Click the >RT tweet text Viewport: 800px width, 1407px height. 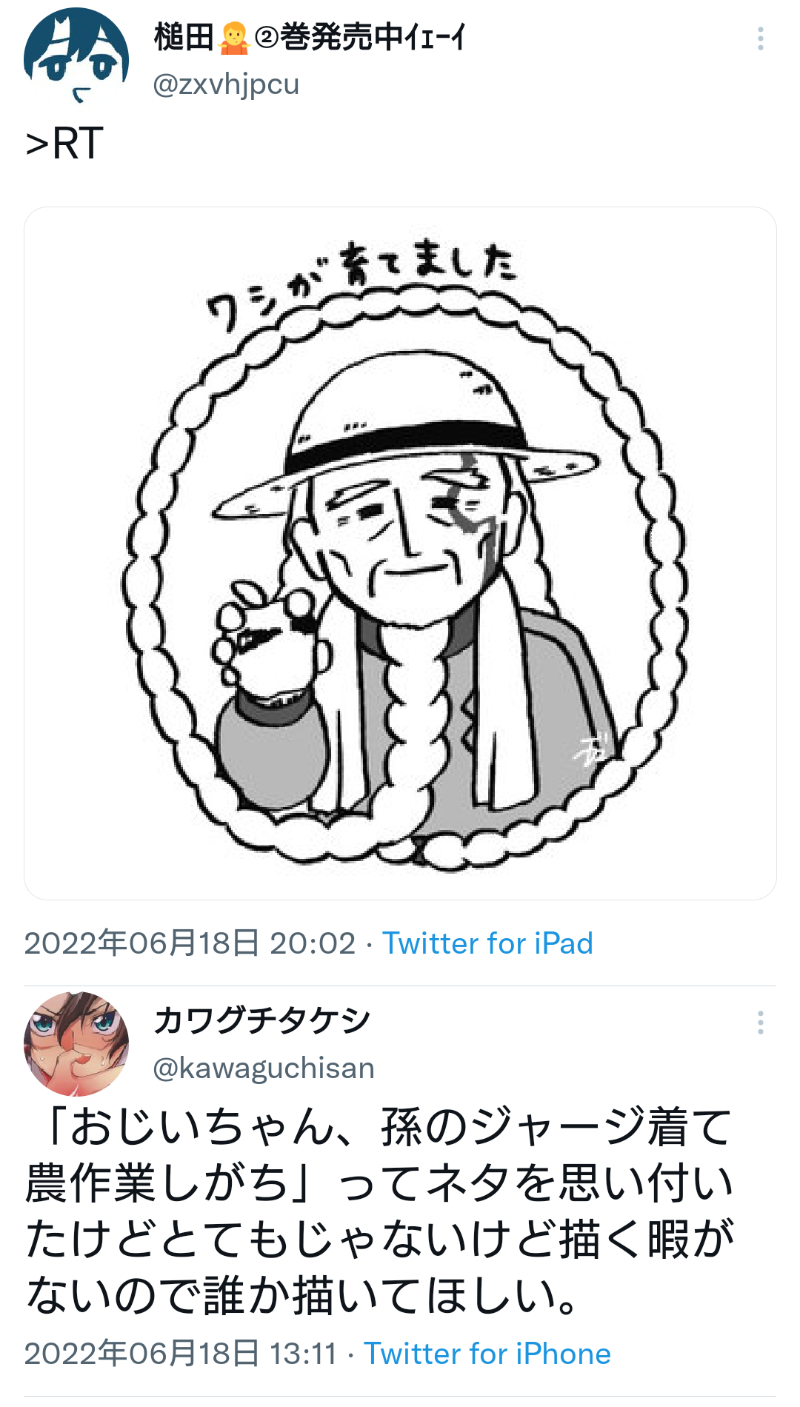[64, 145]
